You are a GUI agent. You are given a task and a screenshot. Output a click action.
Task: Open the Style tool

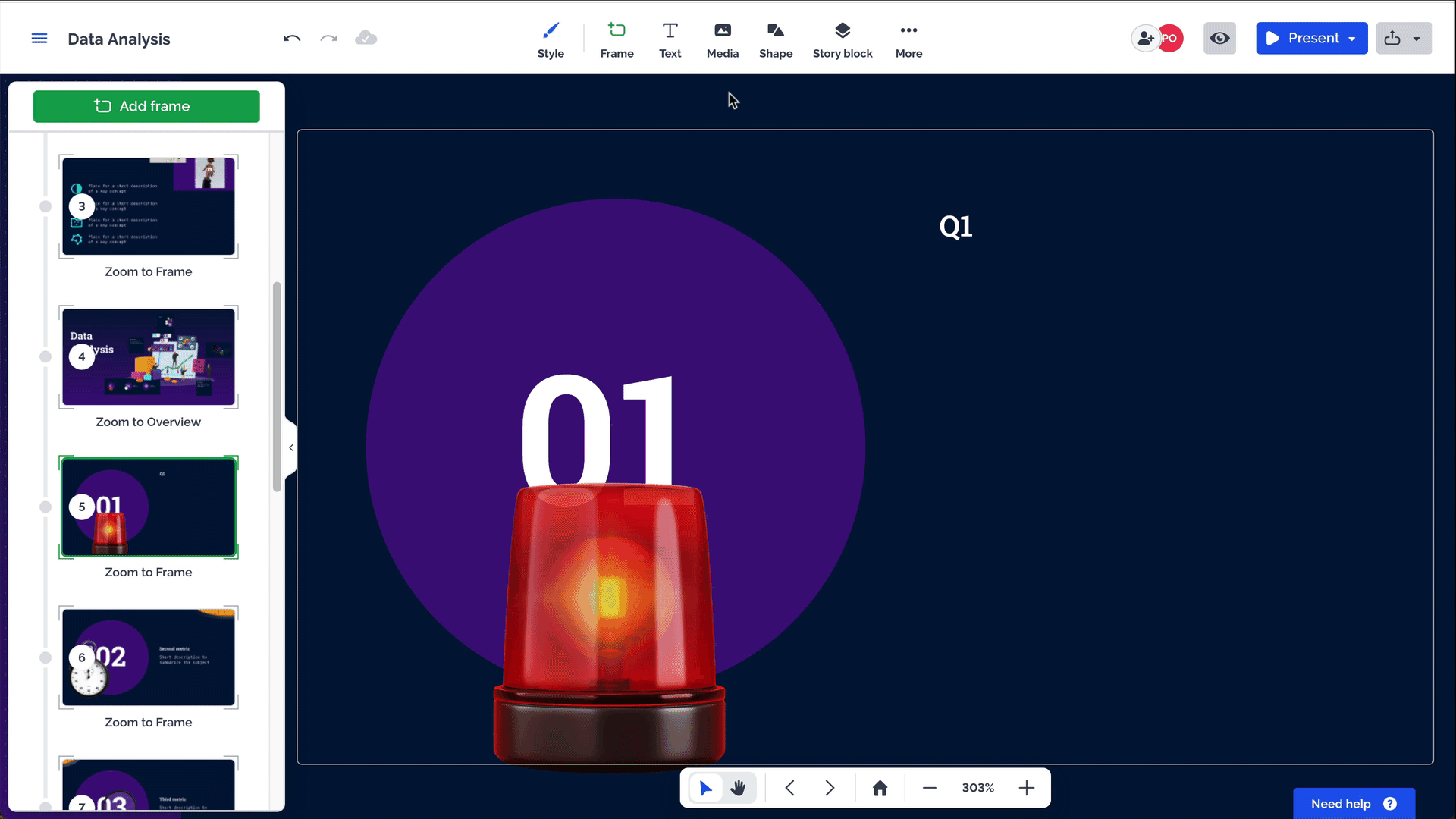point(551,40)
